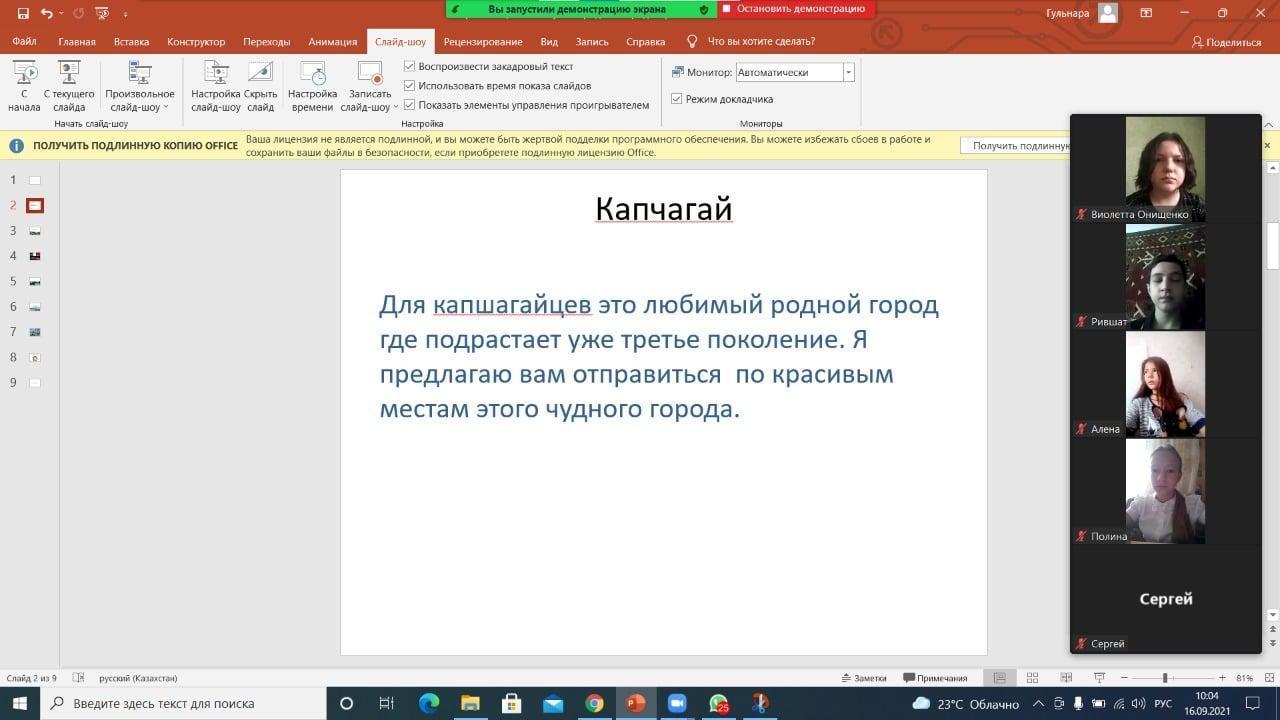Select slide 5 thumbnail in panel
This screenshot has height=720, width=1280.
35,282
